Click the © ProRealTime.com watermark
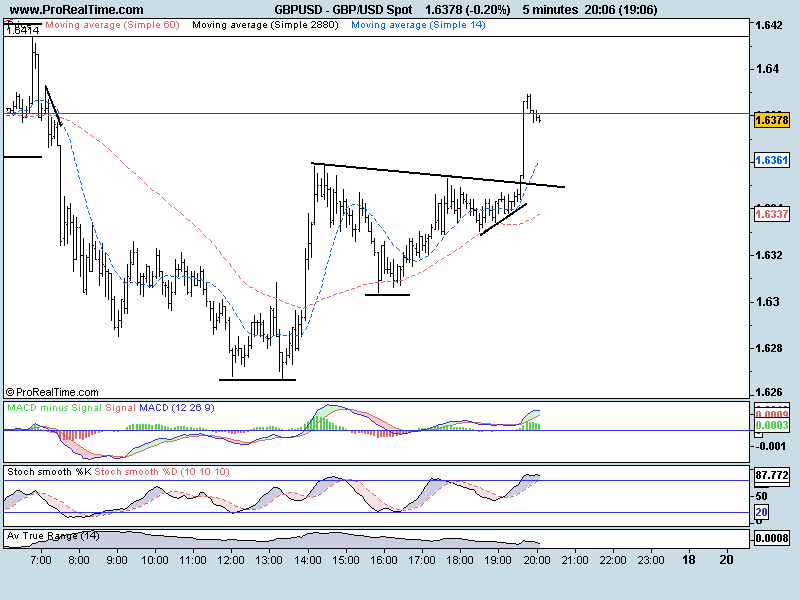Image resolution: width=800 pixels, height=600 pixels. click(x=52, y=393)
